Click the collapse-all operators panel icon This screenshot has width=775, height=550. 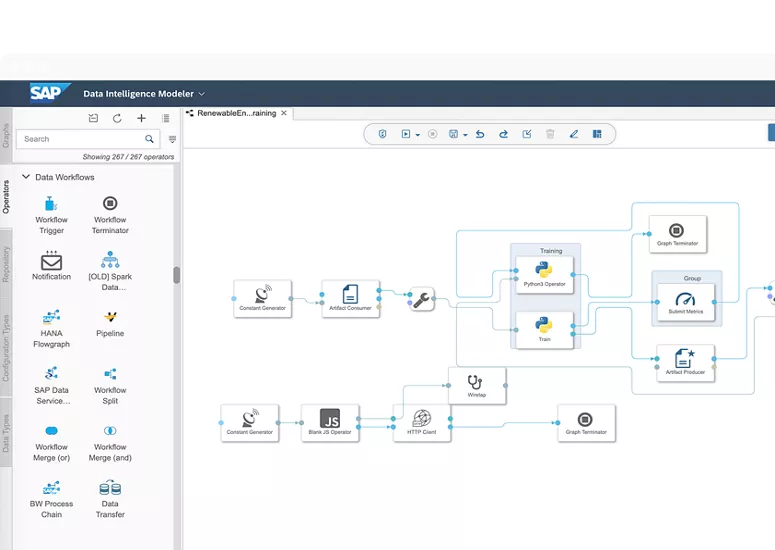click(93, 118)
